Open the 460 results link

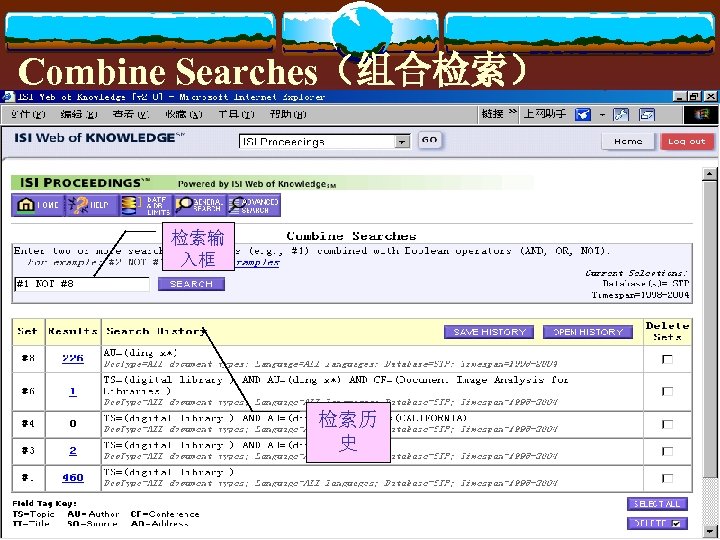(73, 478)
